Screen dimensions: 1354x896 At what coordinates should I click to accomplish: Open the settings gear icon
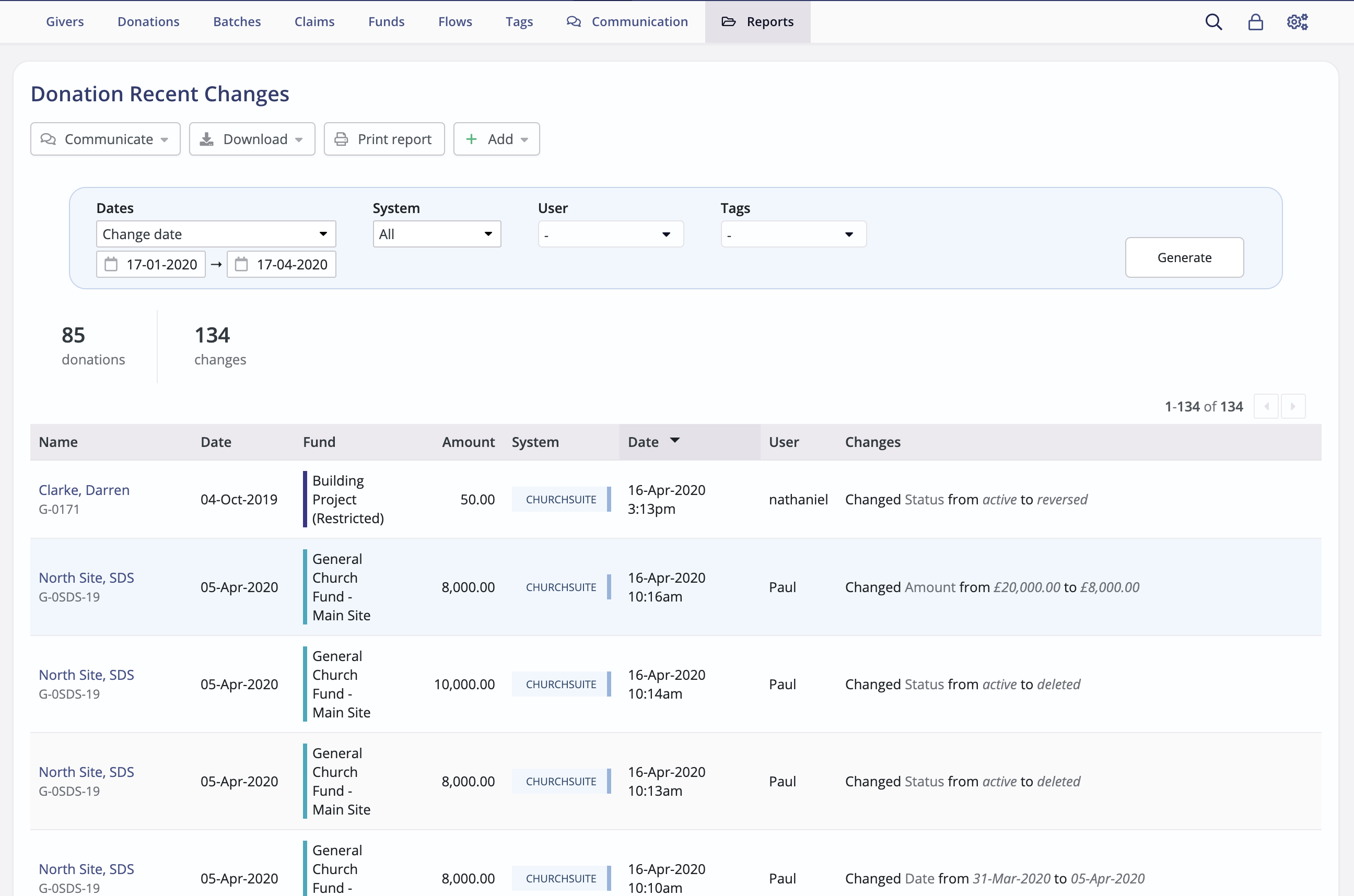pos(1296,21)
